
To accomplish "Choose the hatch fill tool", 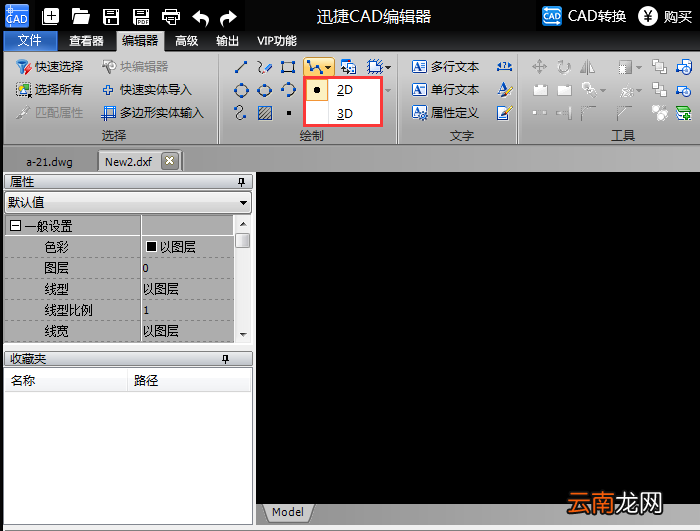I will point(265,113).
